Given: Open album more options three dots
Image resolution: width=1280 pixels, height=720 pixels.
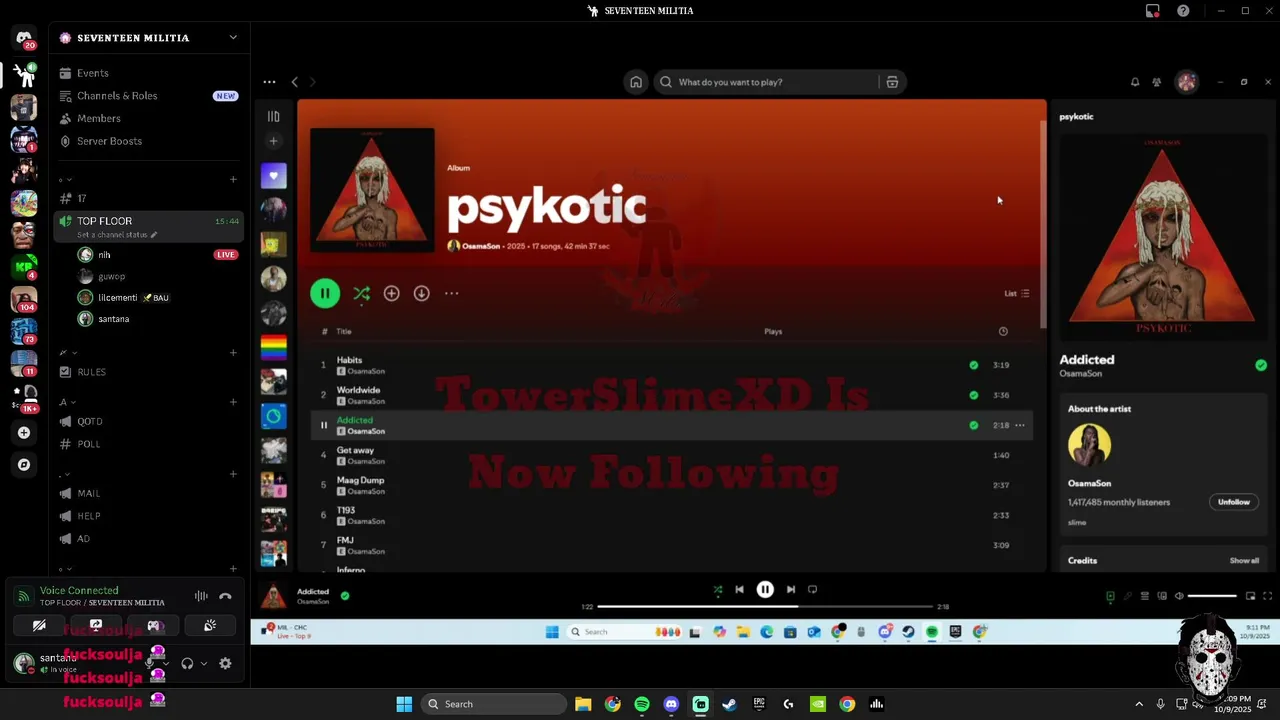Looking at the screenshot, I should pos(452,293).
